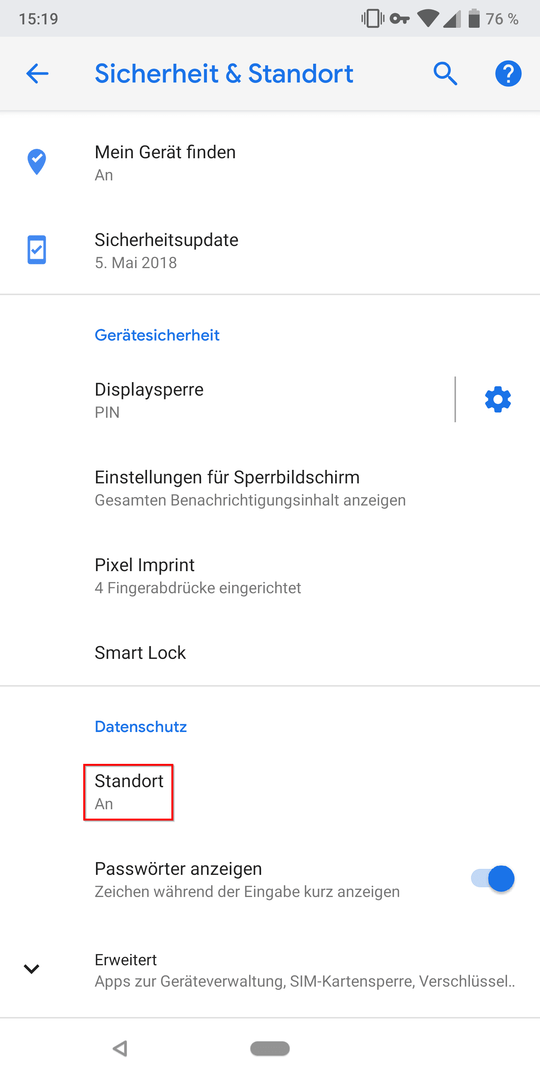Open Einstellungen für Sperrbildschirm
The height and width of the screenshot is (1080, 540).
[x=270, y=487]
